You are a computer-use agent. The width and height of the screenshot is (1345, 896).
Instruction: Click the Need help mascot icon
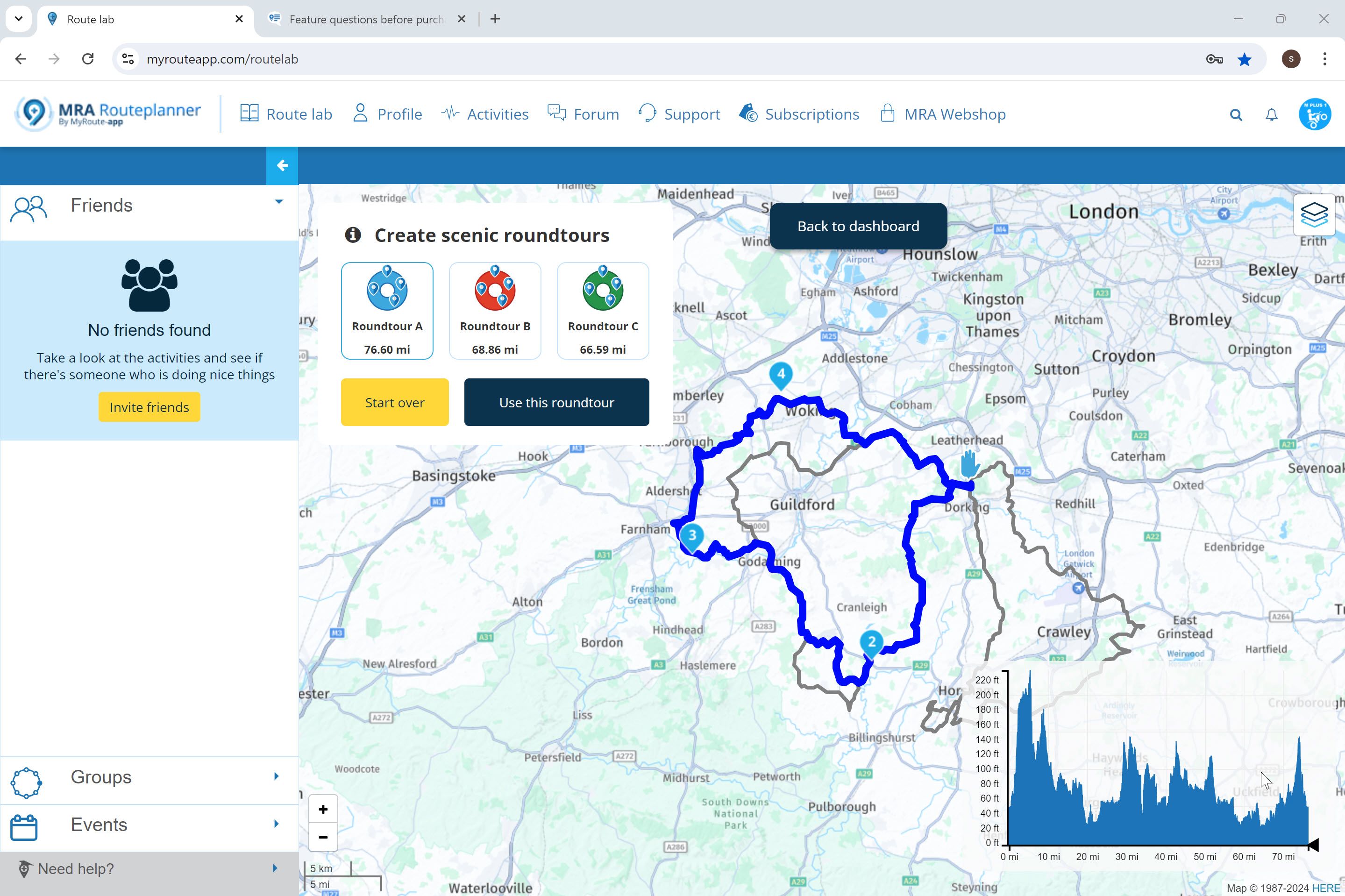[x=24, y=869]
